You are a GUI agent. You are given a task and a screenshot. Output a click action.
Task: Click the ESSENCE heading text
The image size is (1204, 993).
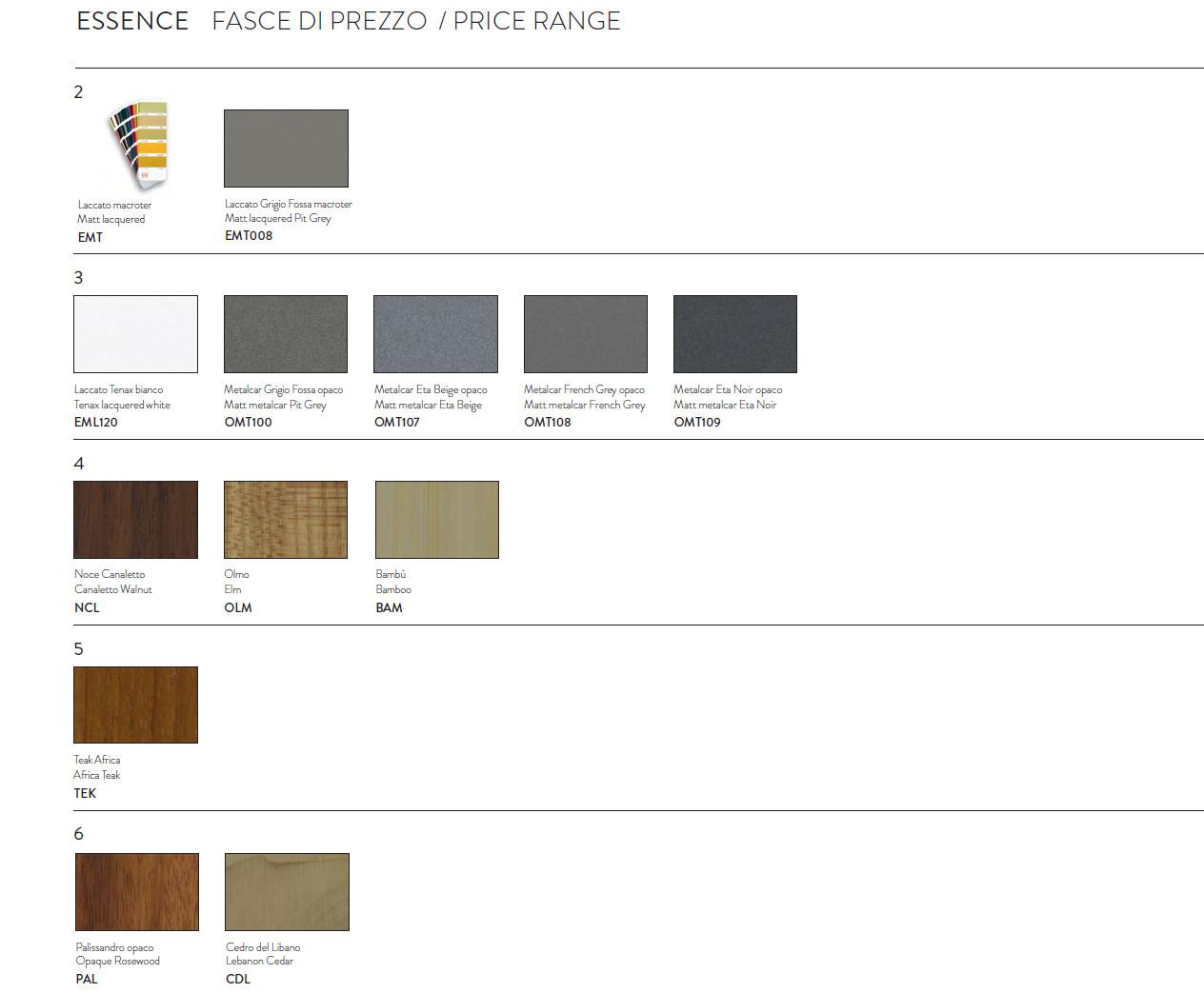click(x=132, y=21)
